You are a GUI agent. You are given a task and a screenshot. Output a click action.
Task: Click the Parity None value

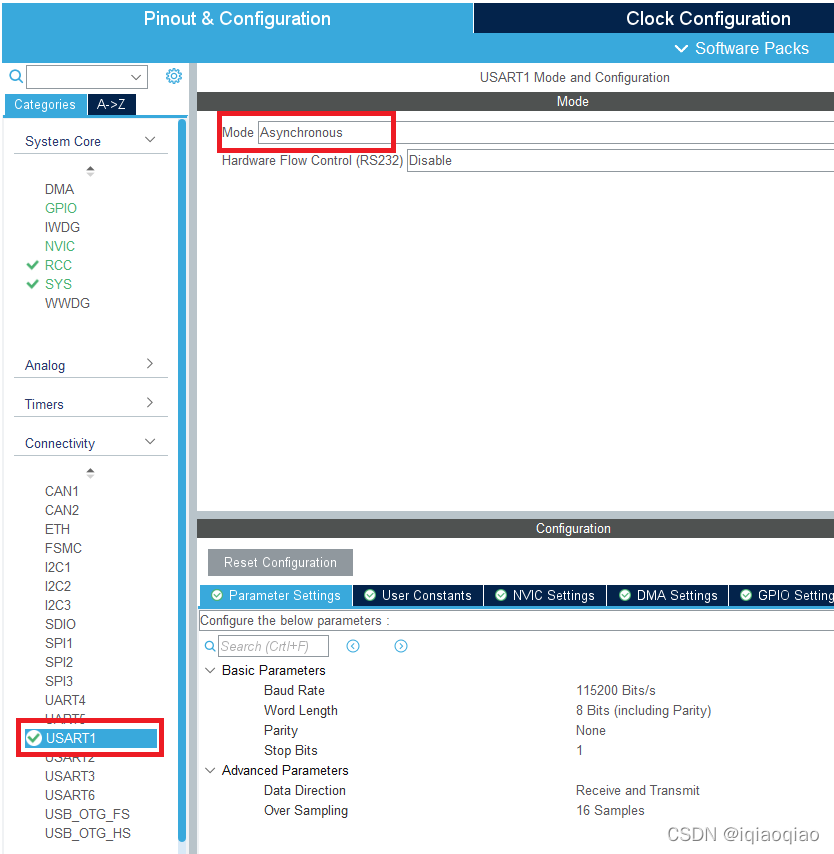[591, 730]
